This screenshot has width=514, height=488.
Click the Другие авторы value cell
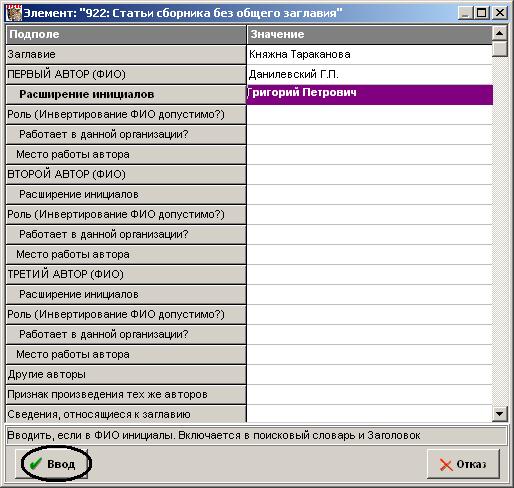[x=369, y=374]
